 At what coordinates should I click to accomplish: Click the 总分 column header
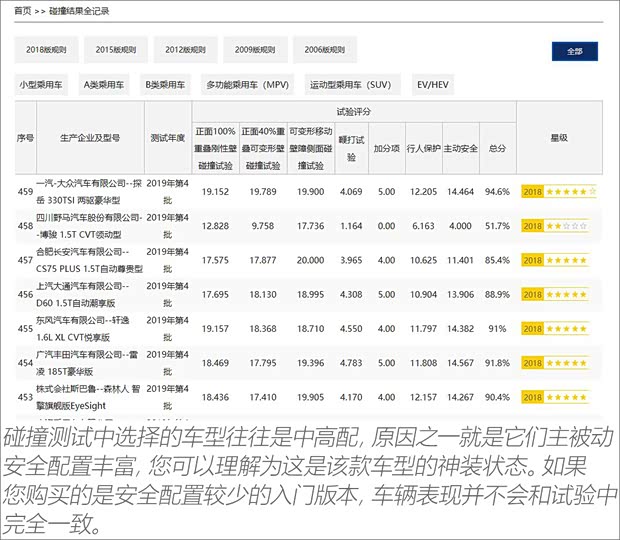497,148
